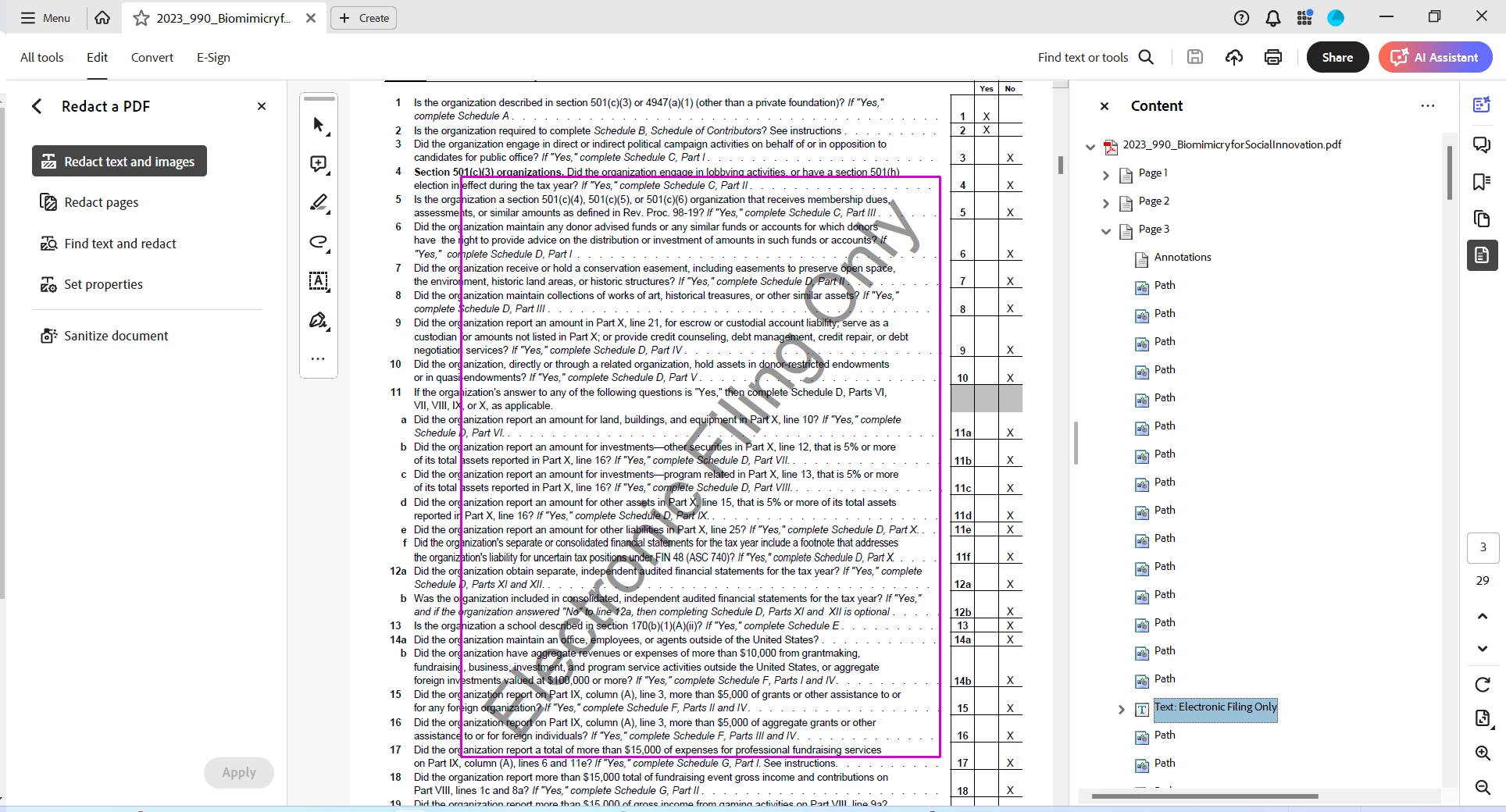Open the AI generative summary sidebar icon
The height and width of the screenshot is (812, 1506).
[1482, 105]
